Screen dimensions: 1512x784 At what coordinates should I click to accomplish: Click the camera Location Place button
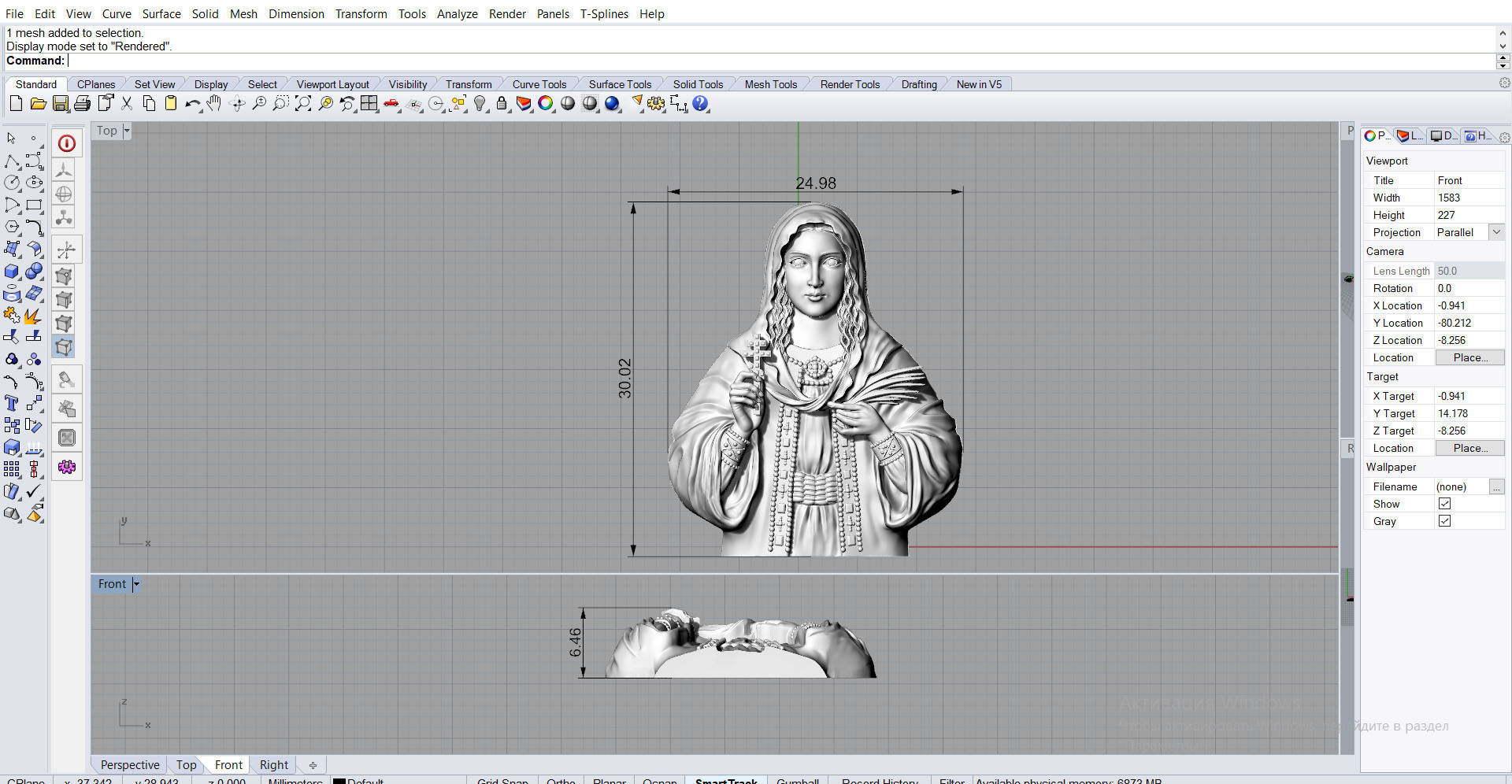click(x=1469, y=357)
